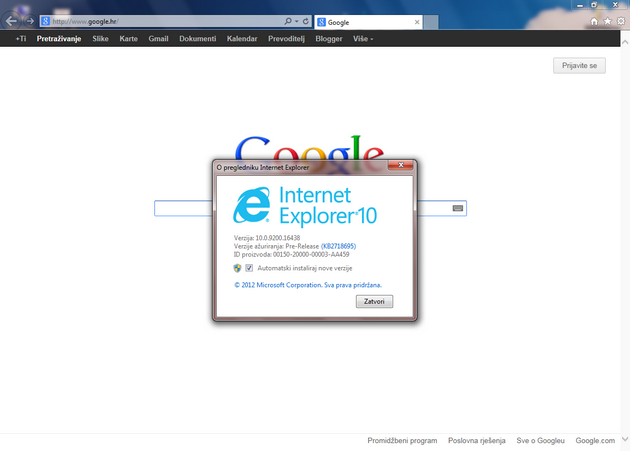
Task: Open the address bar autocomplete dropdown arrow
Action: tap(297, 21)
